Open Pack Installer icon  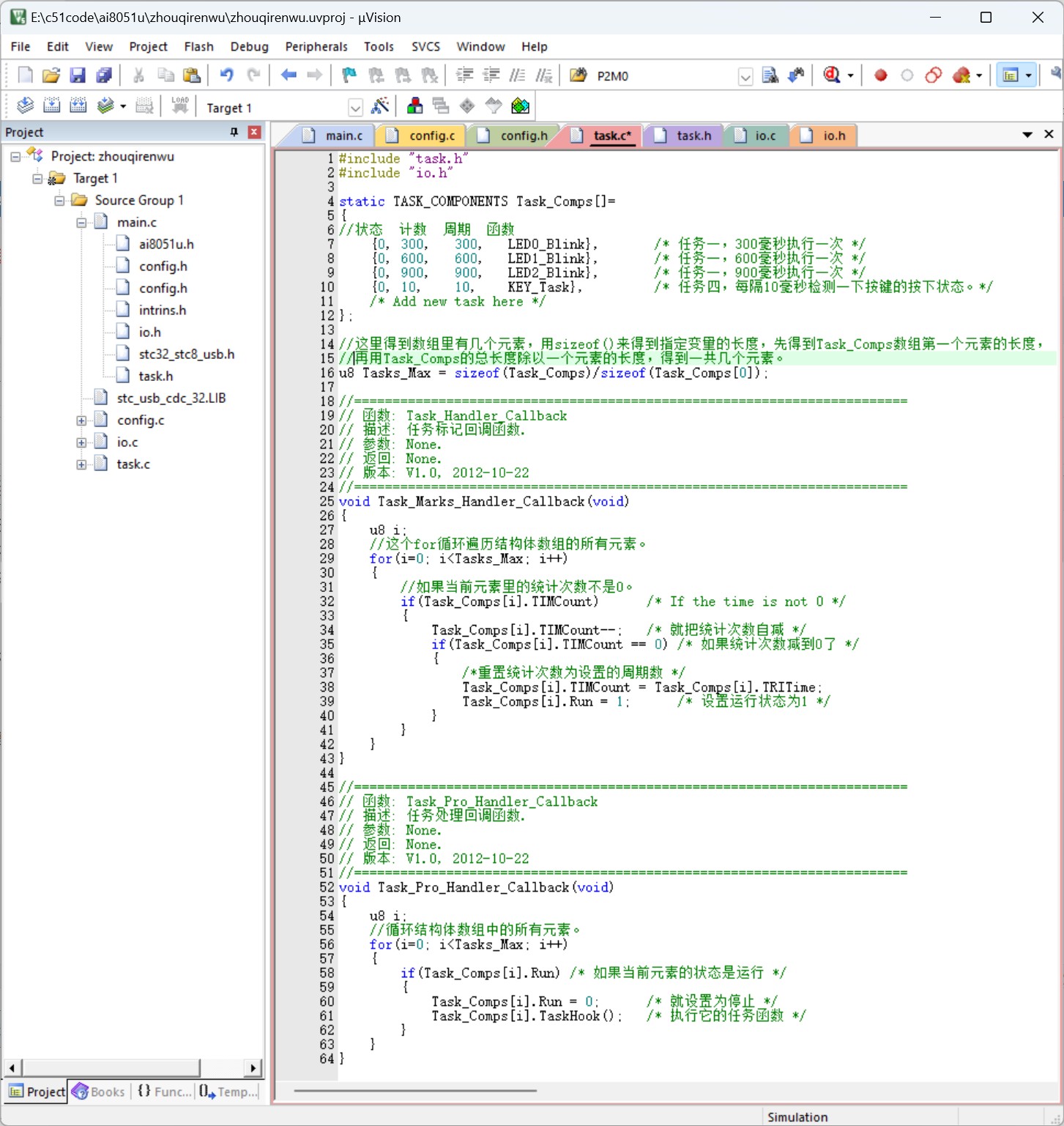(x=520, y=106)
